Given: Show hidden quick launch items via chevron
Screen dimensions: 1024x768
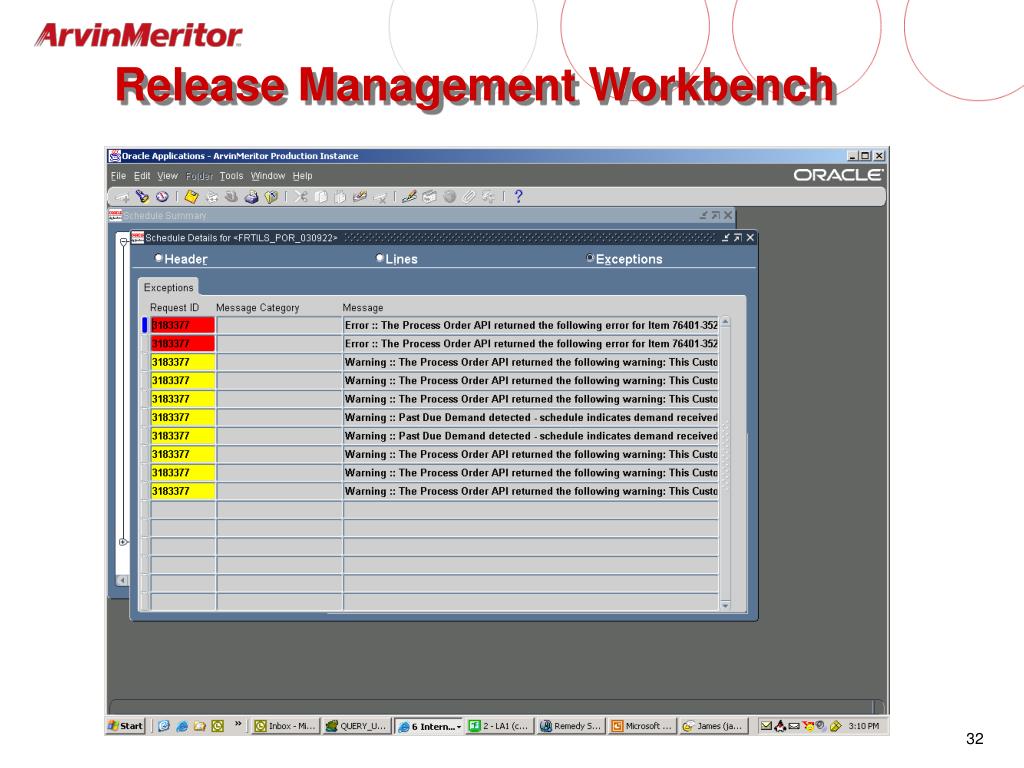Looking at the screenshot, I should (x=238, y=724).
